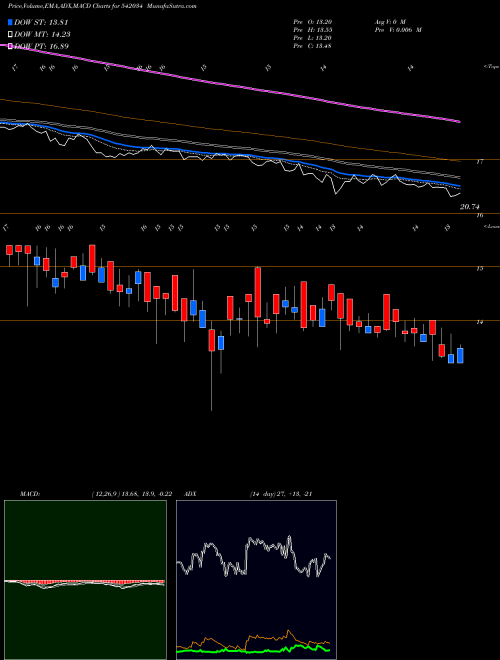Click the price axis label 15 on candlestick chart
Viewport: 500px width, 660px height.
coord(479,269)
